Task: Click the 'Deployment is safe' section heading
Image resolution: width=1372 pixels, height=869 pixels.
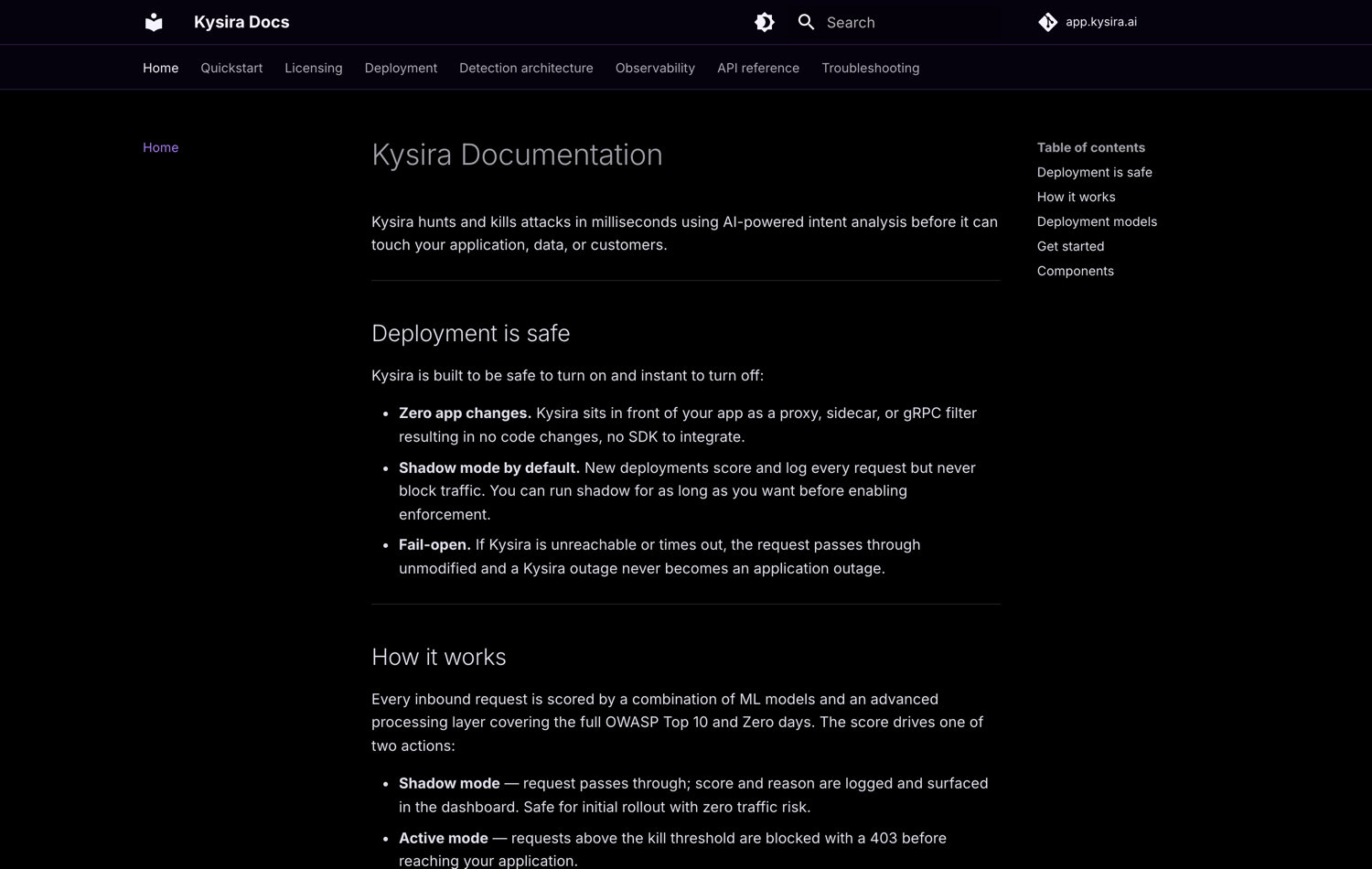Action: click(470, 333)
